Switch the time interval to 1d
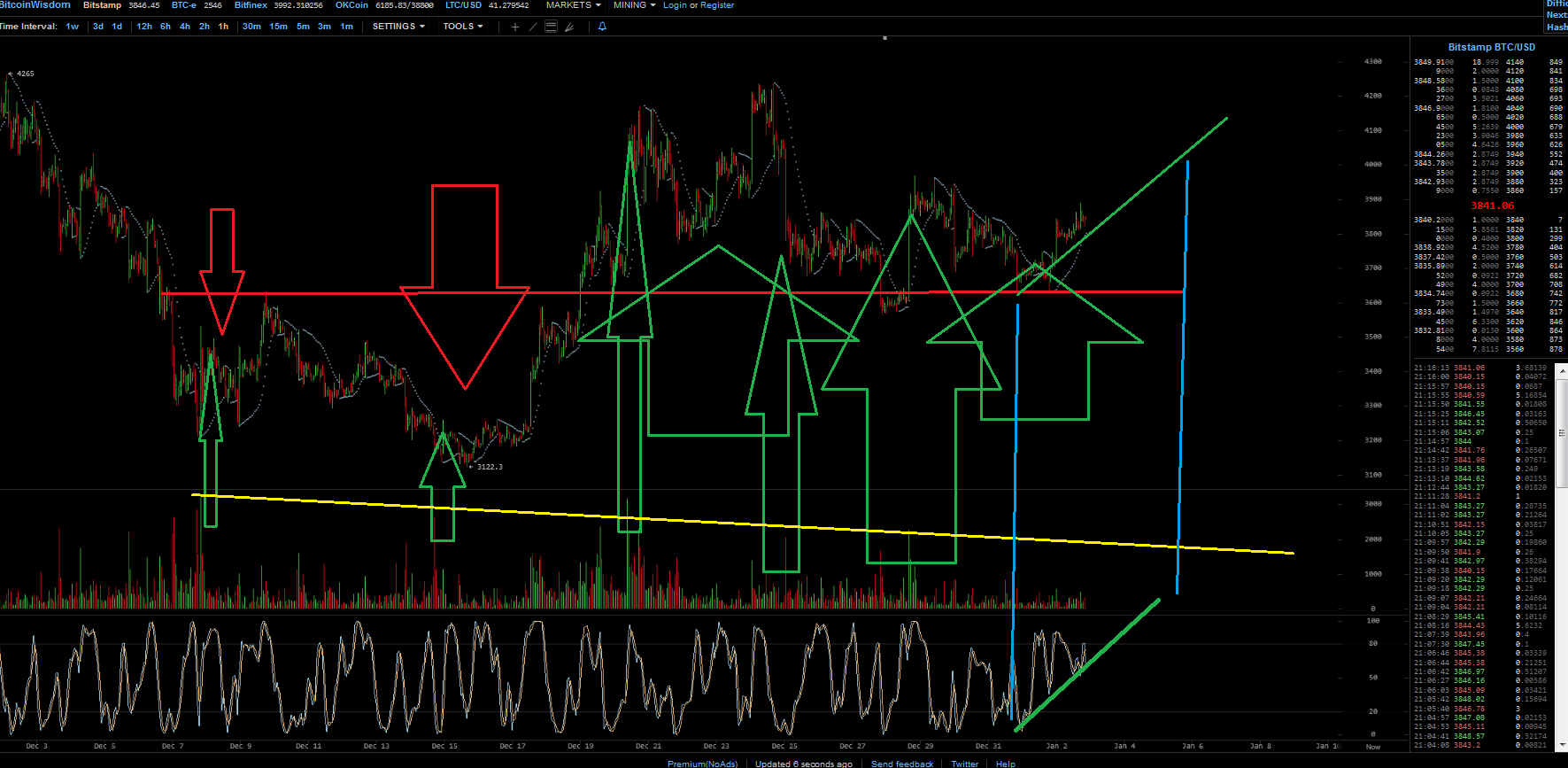Image resolution: width=1568 pixels, height=768 pixels. tap(117, 27)
